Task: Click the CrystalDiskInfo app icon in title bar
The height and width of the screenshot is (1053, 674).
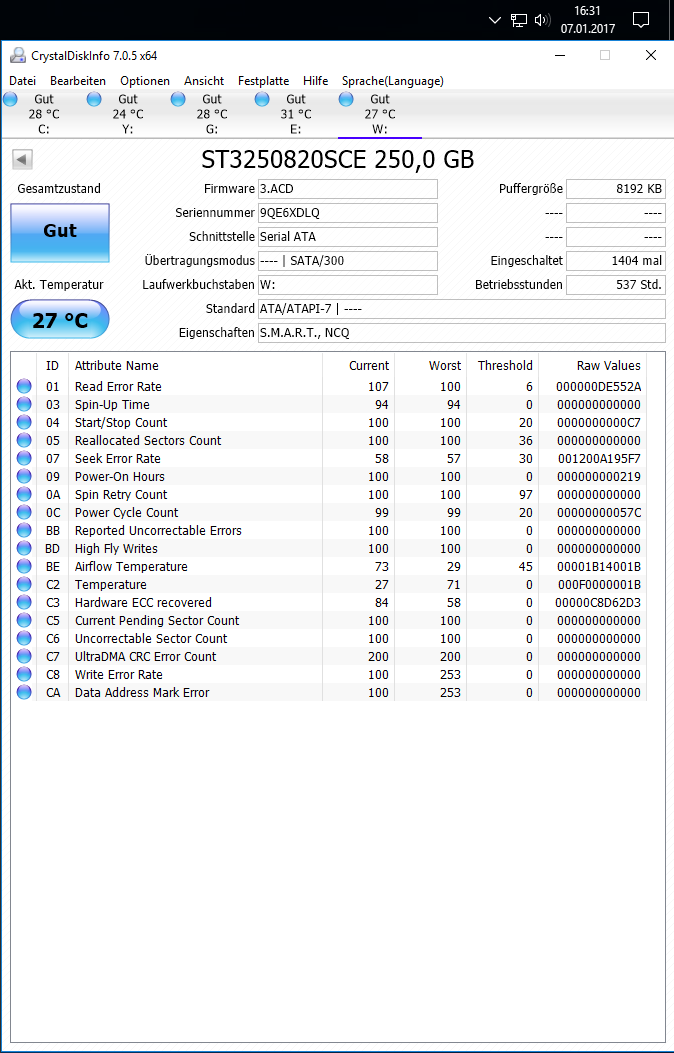Action: pos(18,56)
